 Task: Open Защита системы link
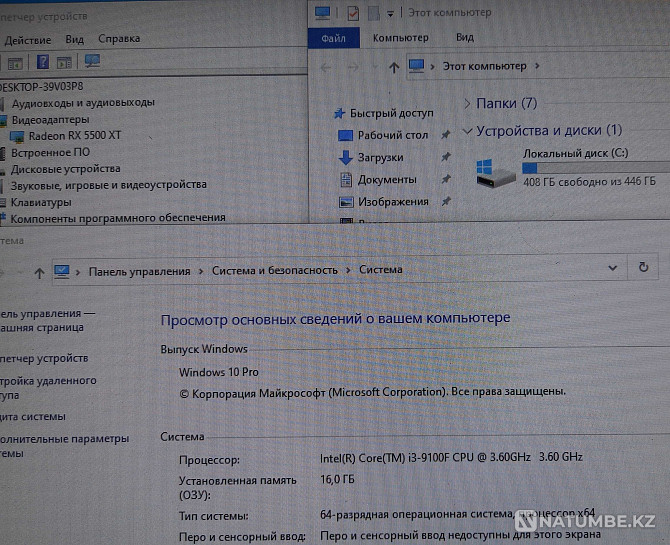(32, 416)
